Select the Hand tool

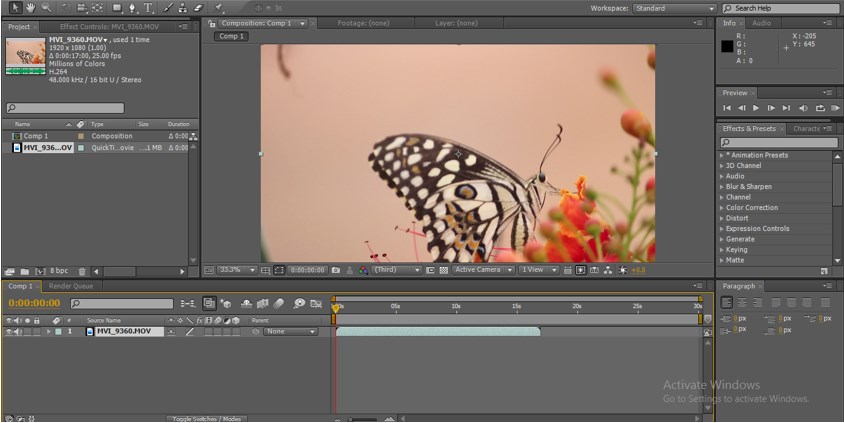[30, 8]
